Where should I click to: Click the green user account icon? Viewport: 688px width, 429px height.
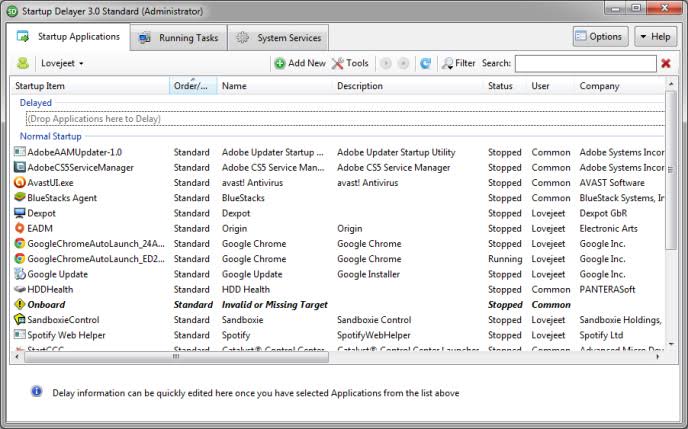(23, 63)
